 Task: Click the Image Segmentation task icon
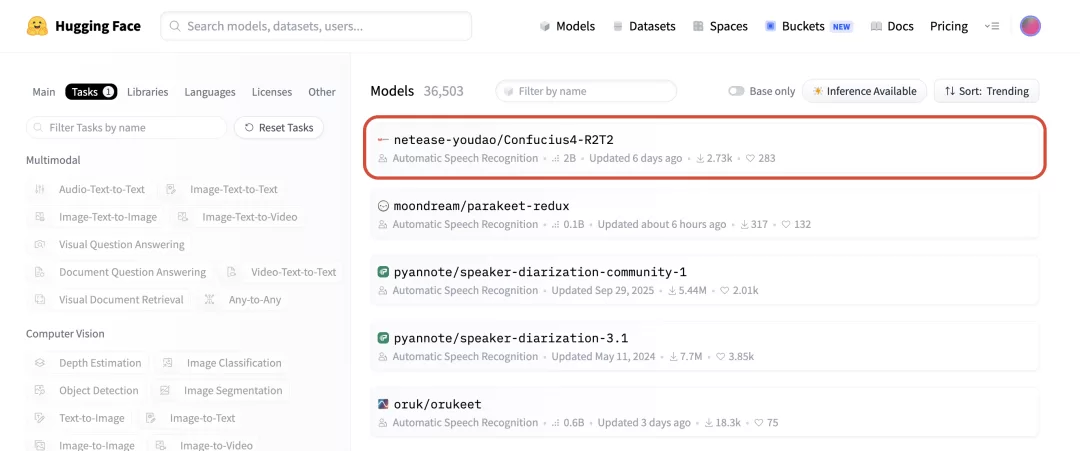165,390
